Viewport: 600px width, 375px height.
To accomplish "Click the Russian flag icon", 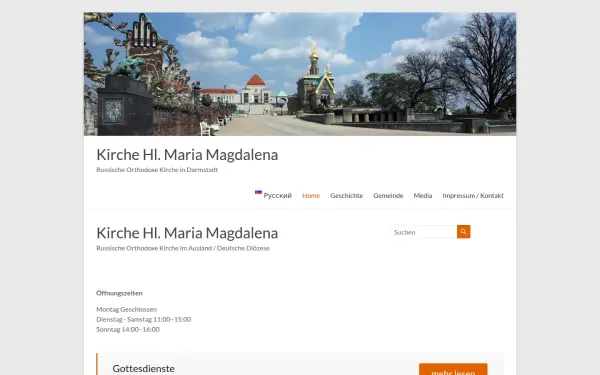I will (x=258, y=192).
